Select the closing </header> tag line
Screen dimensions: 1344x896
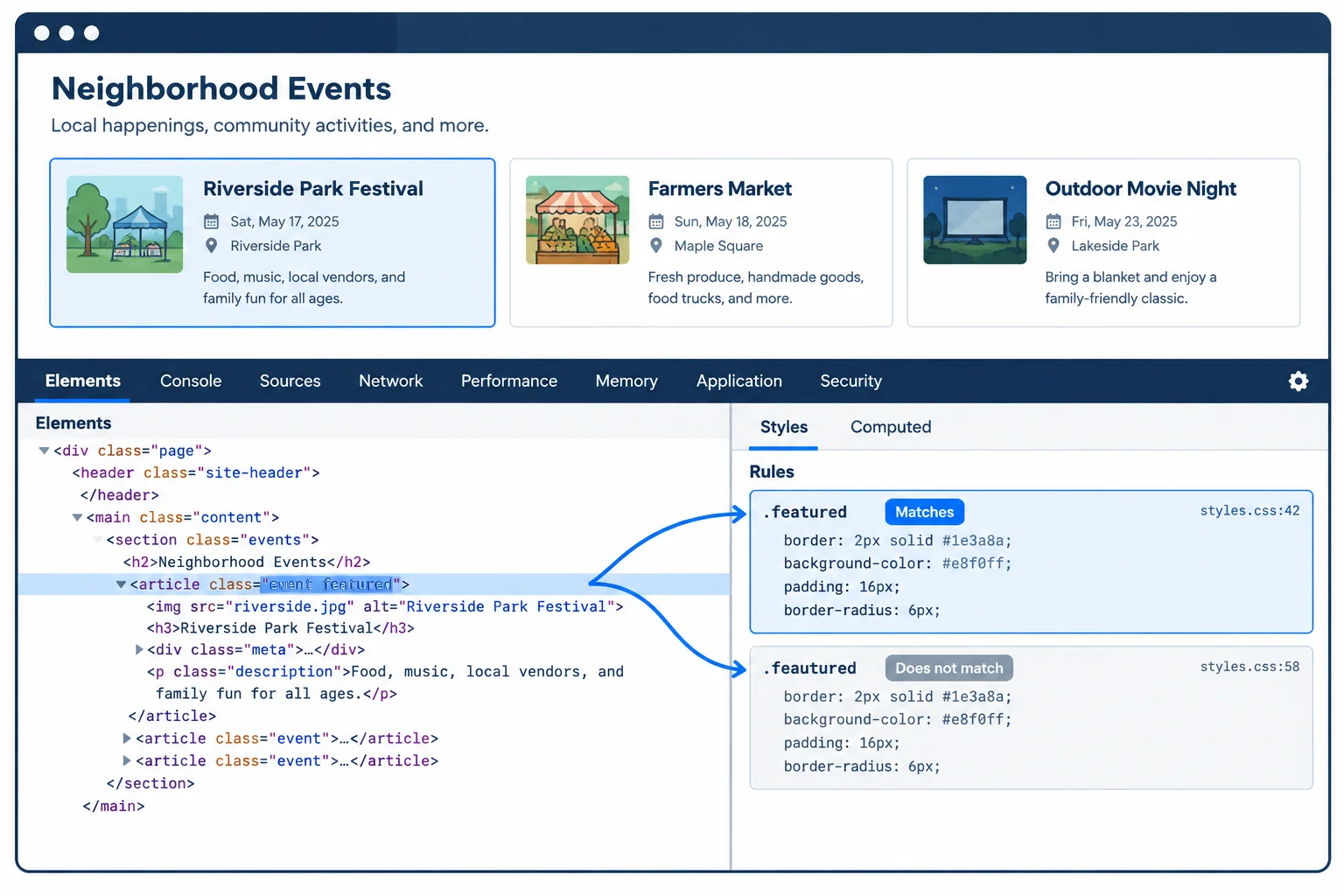(x=119, y=495)
